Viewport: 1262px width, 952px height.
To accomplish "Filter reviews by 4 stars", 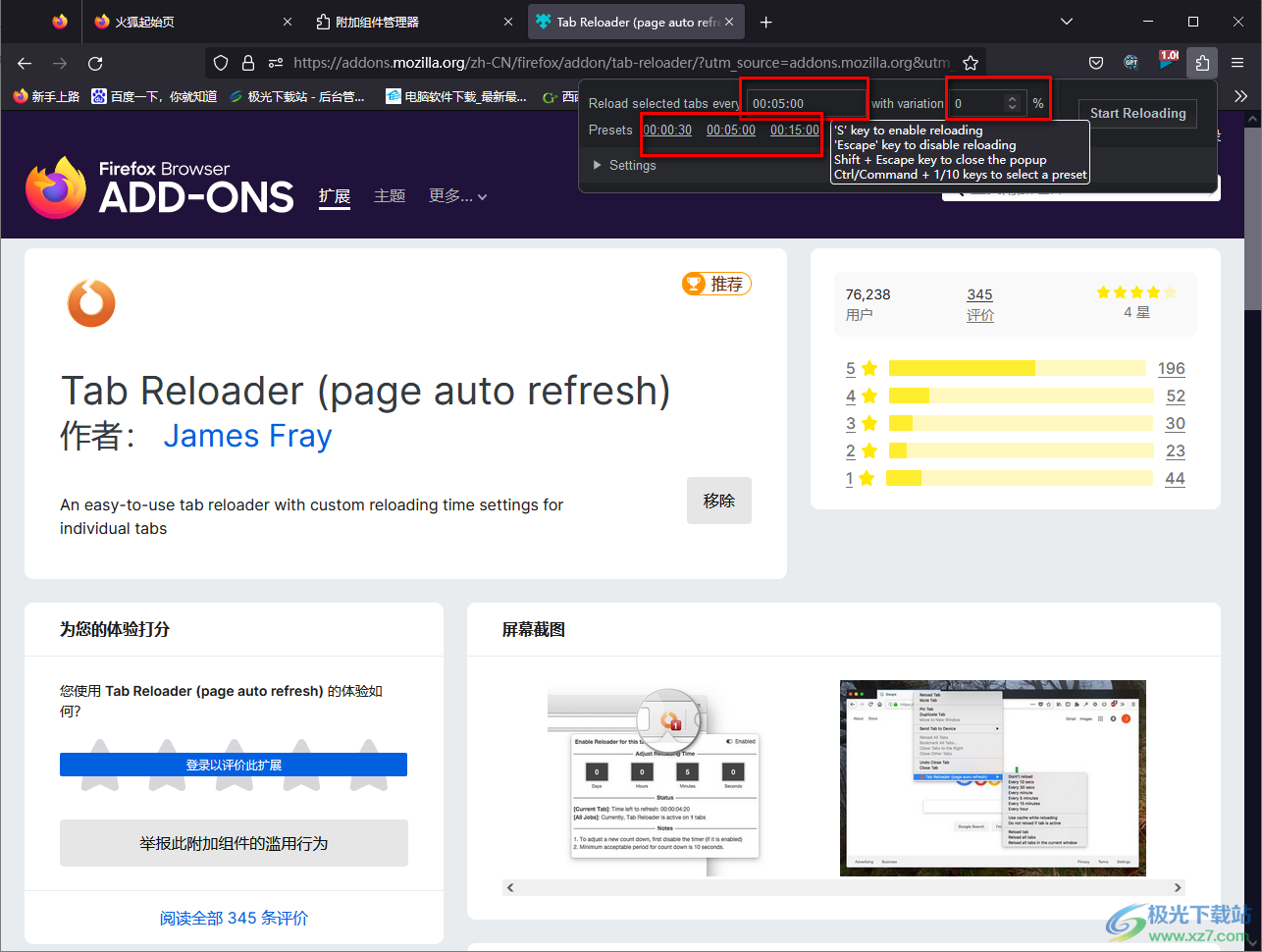I will coord(862,397).
